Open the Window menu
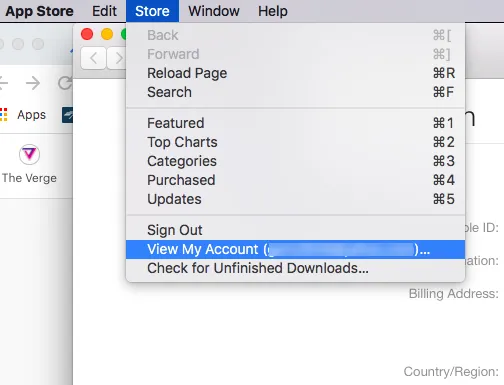Image resolution: width=504 pixels, height=385 pixels. (x=214, y=11)
